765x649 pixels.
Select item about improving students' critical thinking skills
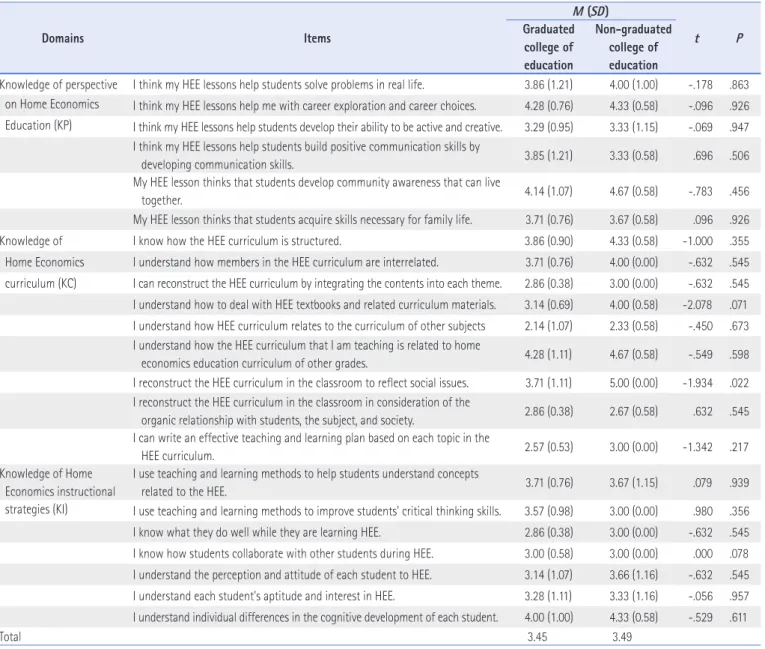coord(317,511)
